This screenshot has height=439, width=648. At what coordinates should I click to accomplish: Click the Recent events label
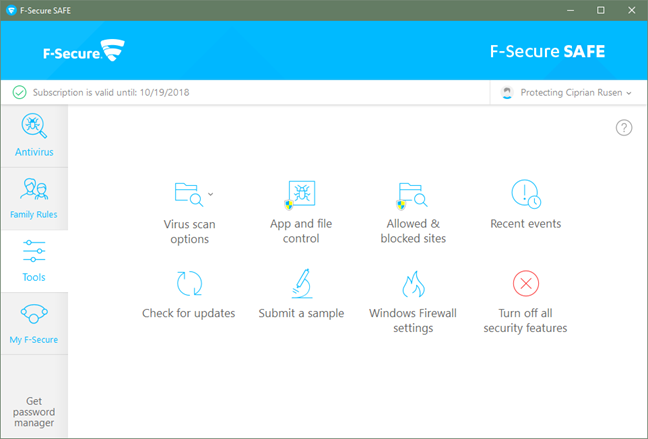point(526,224)
